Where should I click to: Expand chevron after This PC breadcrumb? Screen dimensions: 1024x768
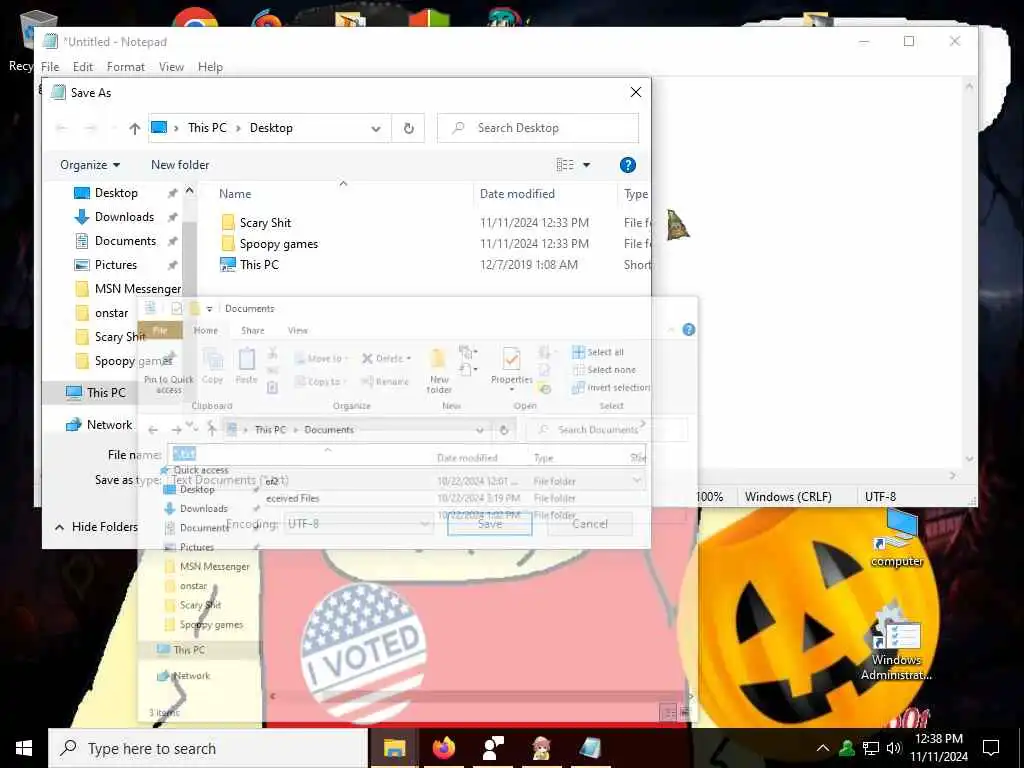(238, 128)
